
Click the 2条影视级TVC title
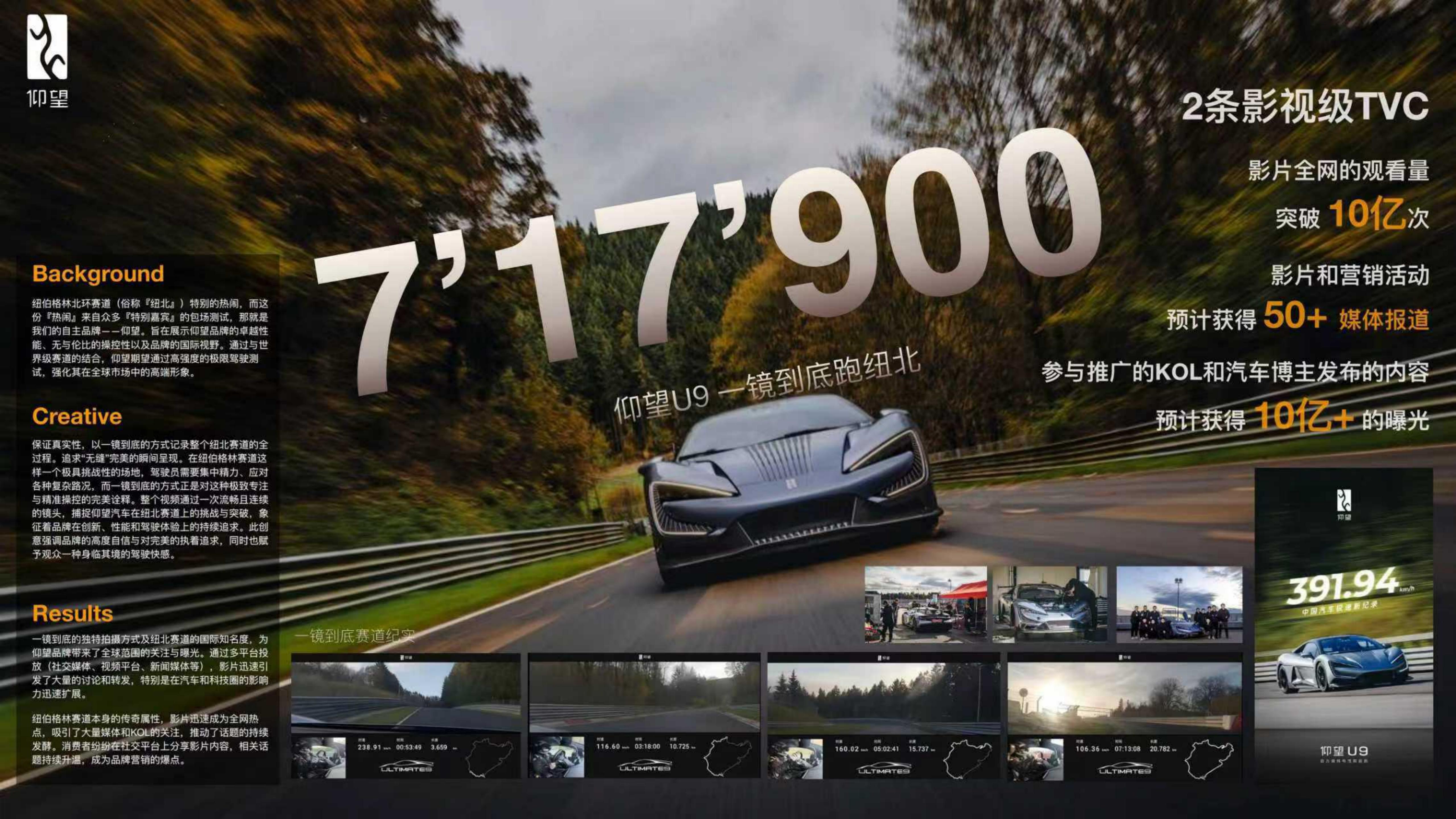[x=1305, y=106]
